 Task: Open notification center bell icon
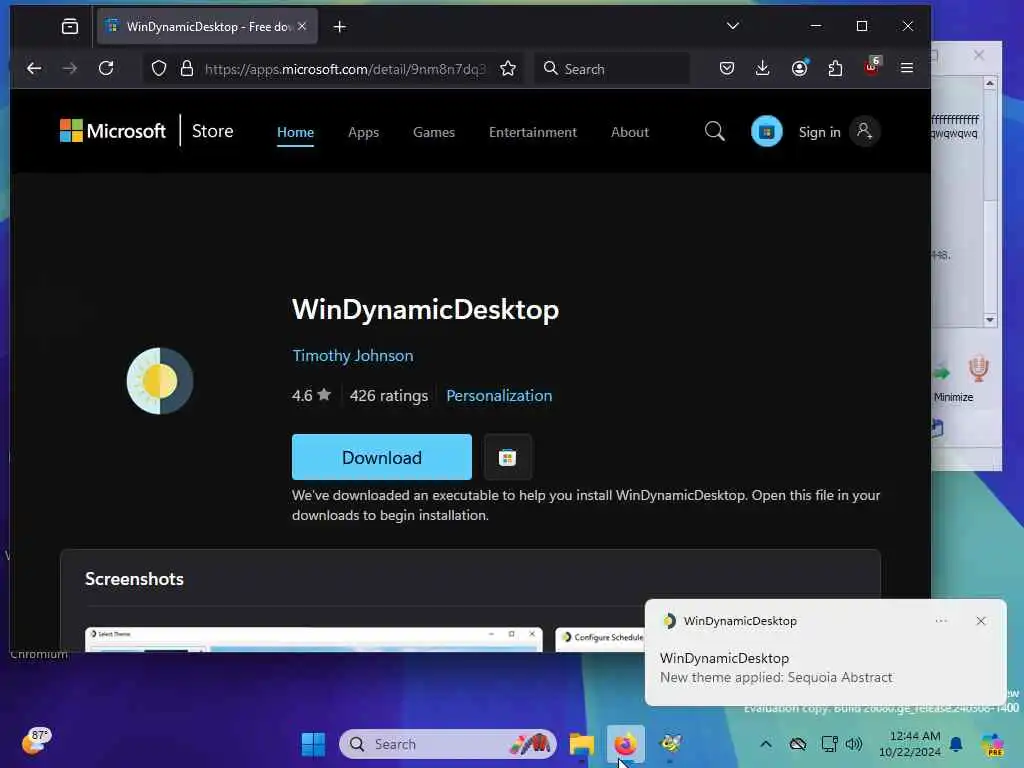(956, 744)
